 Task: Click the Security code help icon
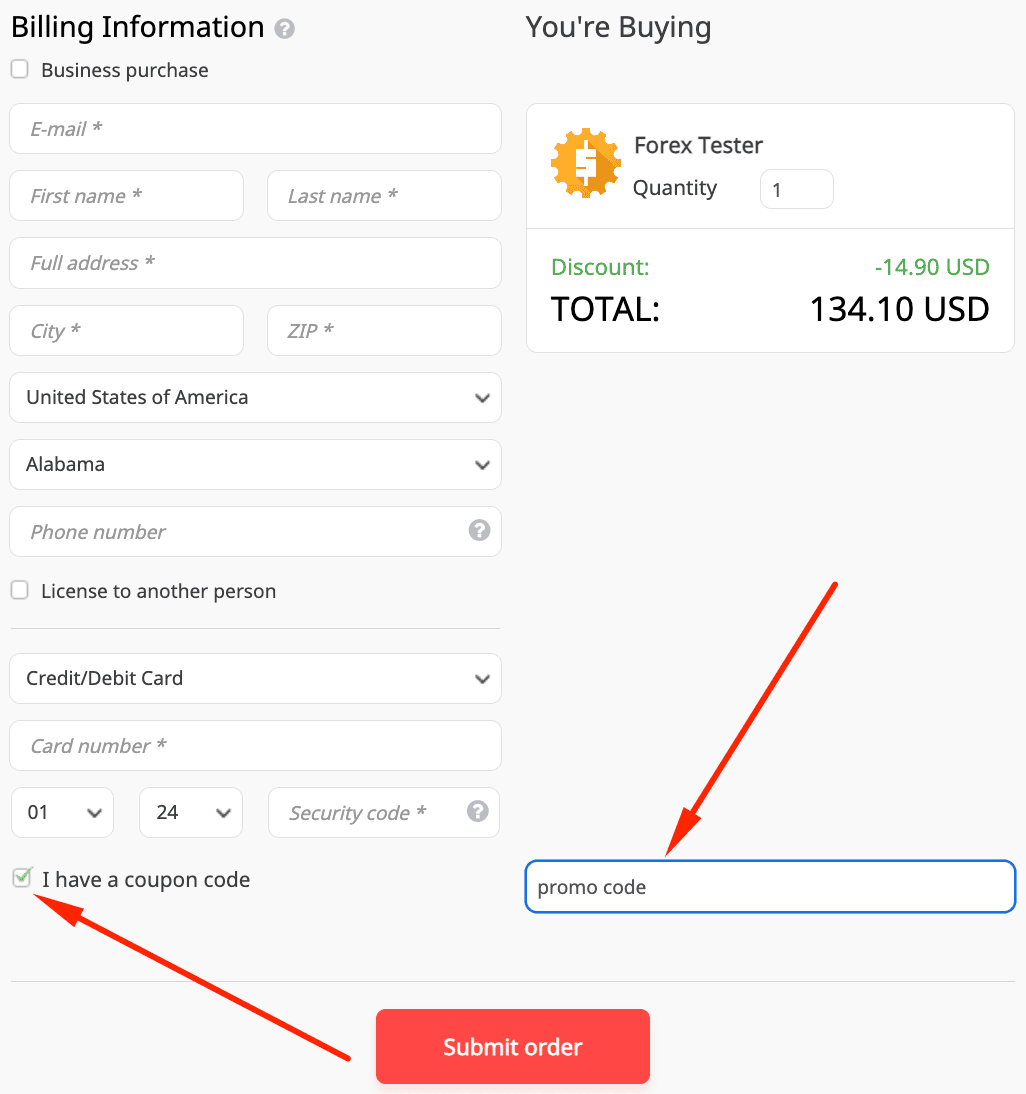(477, 812)
